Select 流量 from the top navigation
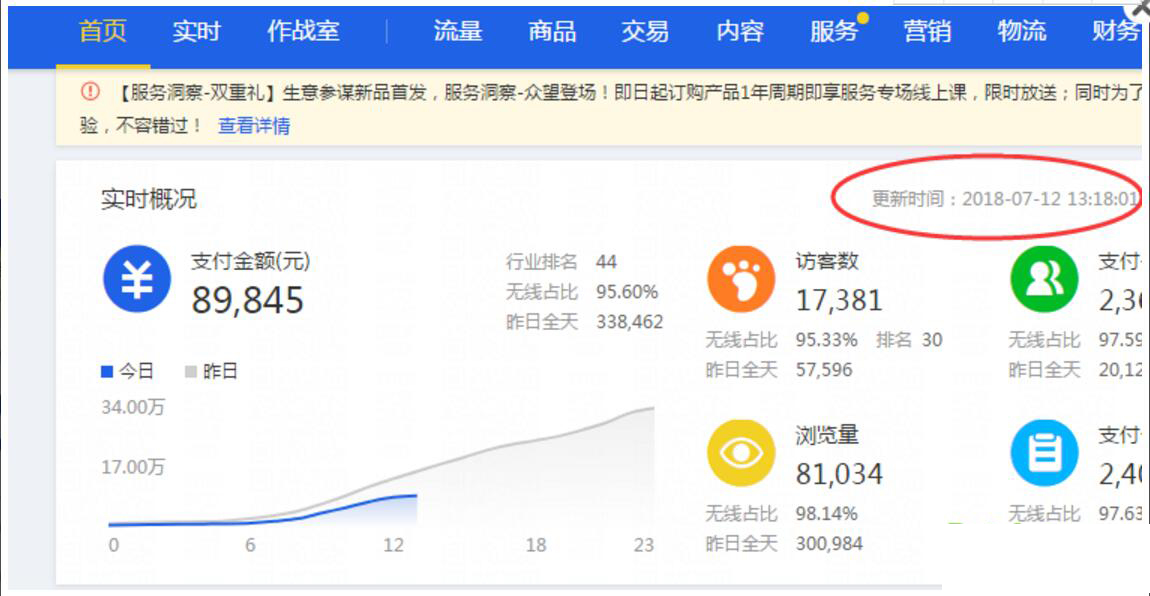The height and width of the screenshot is (596, 1150). coord(458,31)
